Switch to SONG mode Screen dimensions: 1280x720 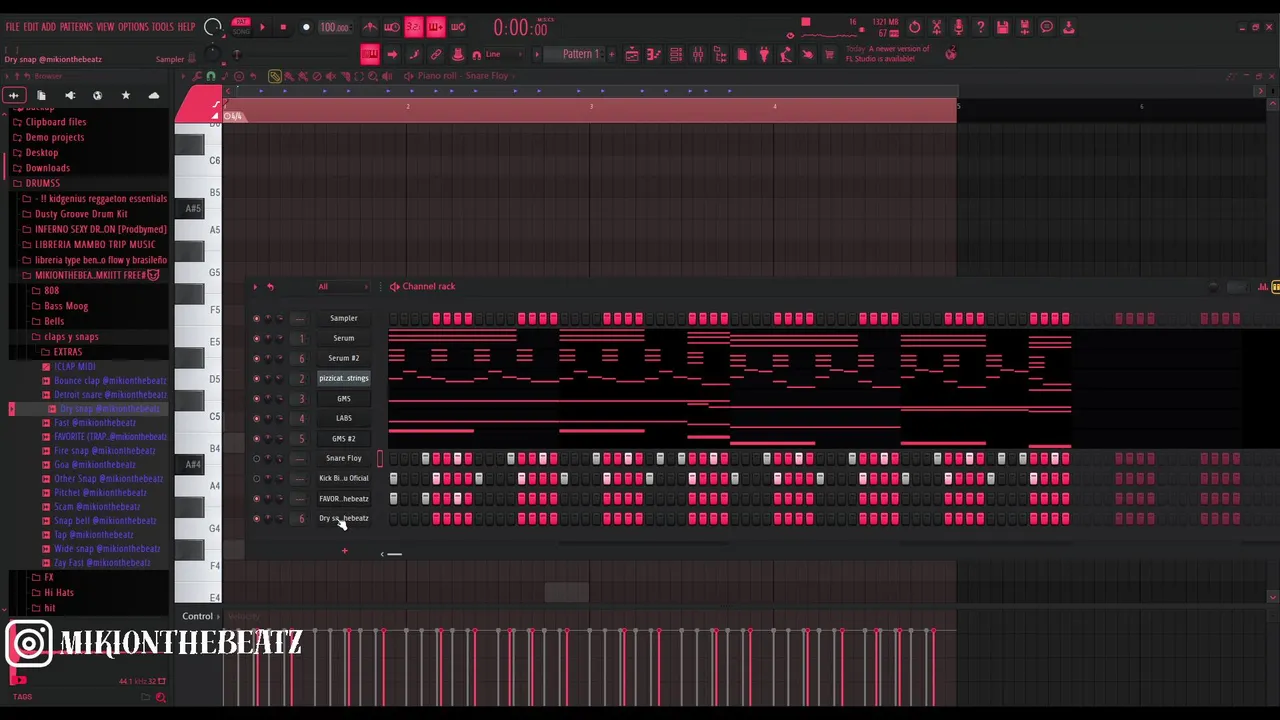click(241, 31)
